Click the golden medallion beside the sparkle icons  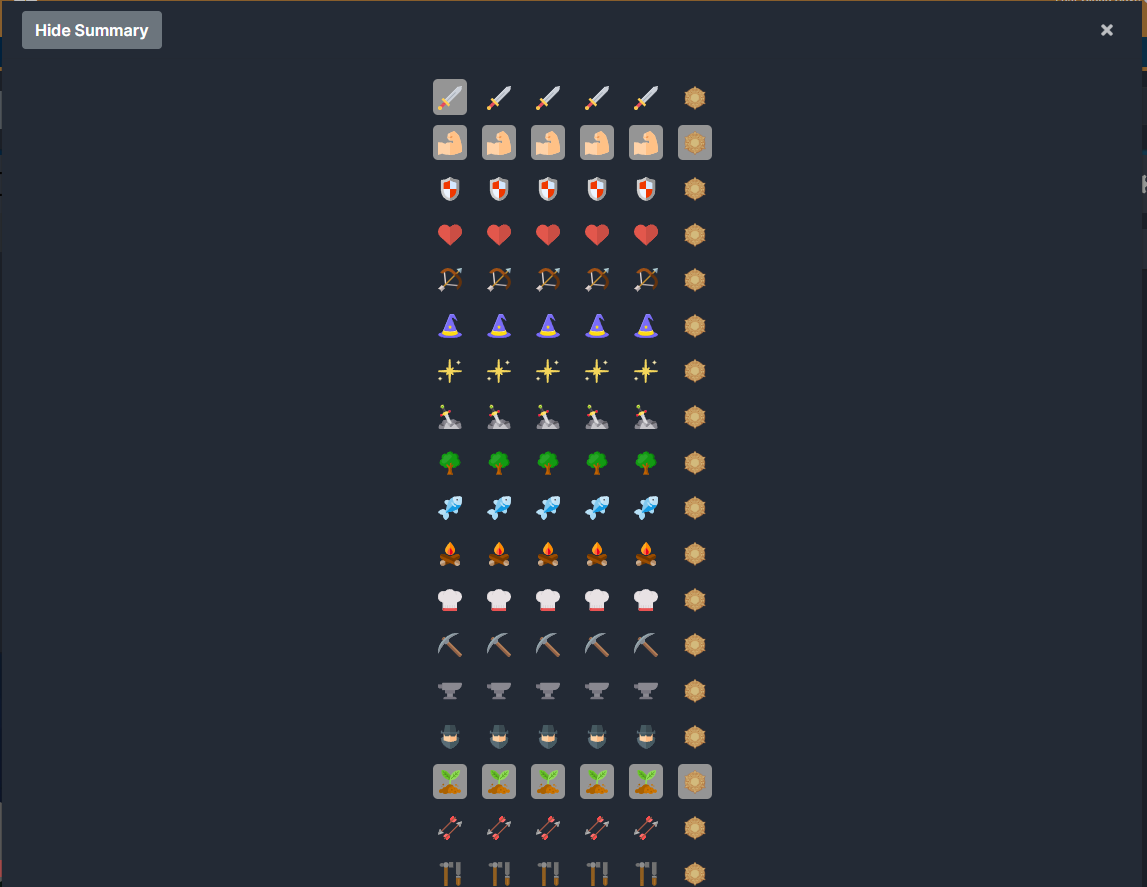click(x=694, y=371)
